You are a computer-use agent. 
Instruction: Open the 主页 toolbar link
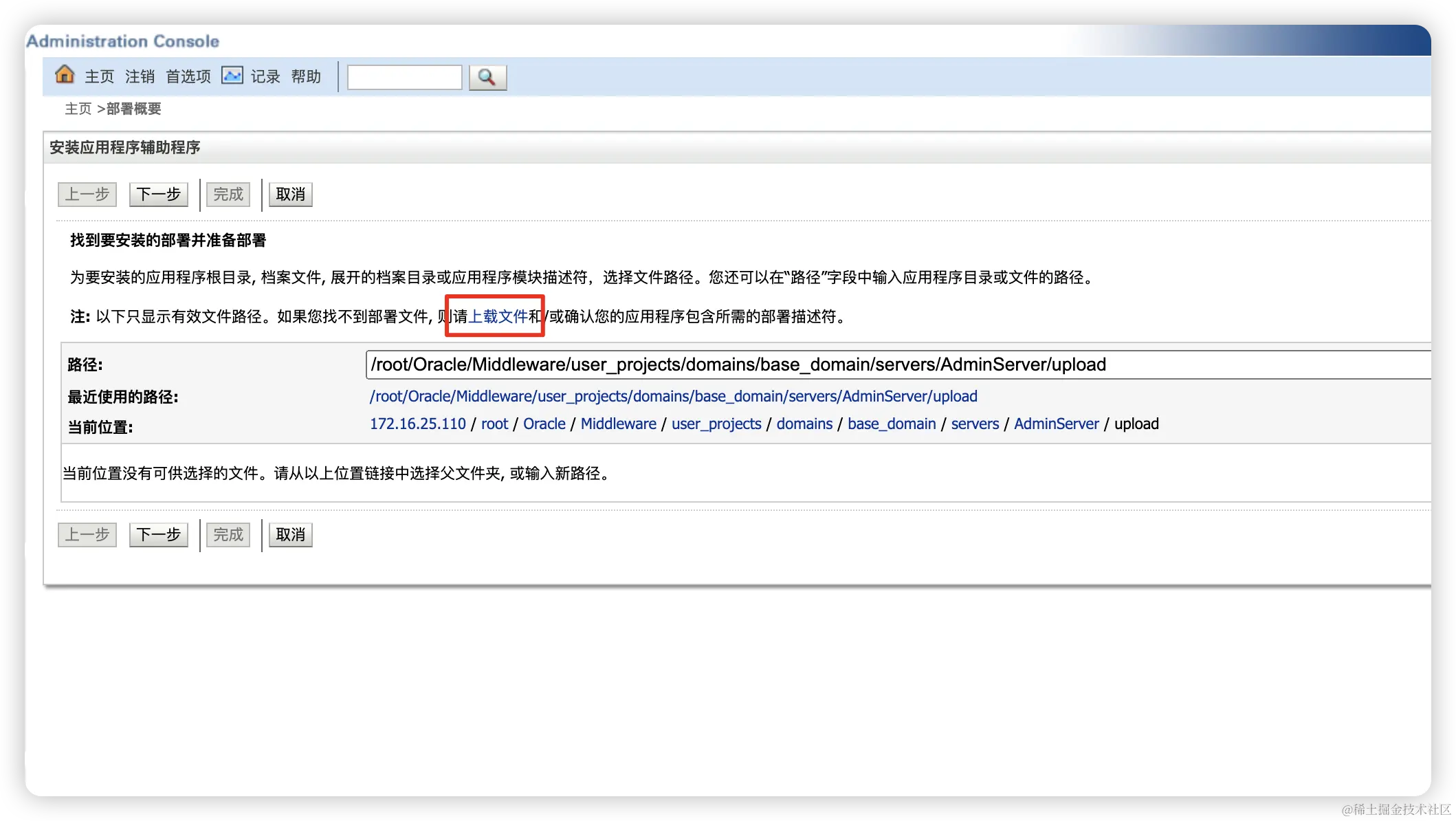[99, 76]
